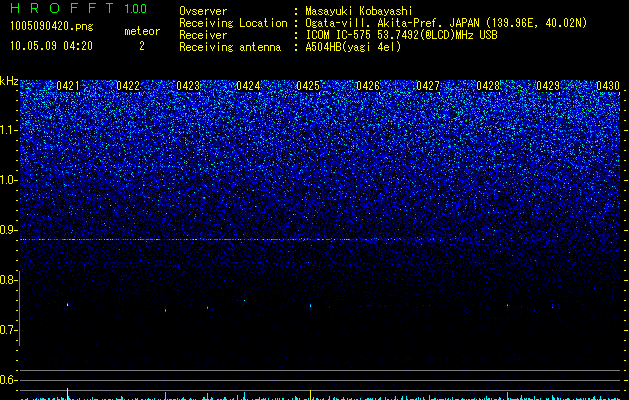The width and height of the screenshot is (629, 400).
Task: Click the HROFFT program title
Action: tap(62, 8)
